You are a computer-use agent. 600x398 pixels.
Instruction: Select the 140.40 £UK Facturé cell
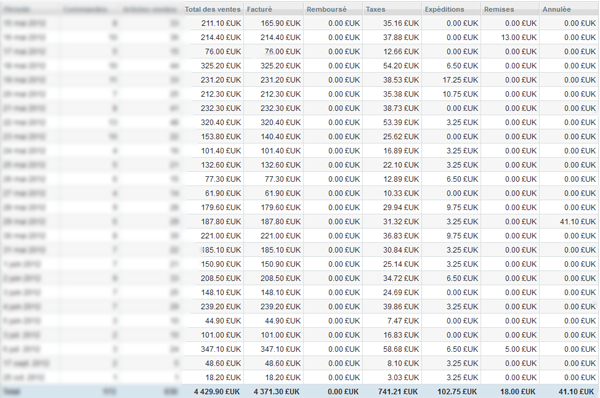274,137
